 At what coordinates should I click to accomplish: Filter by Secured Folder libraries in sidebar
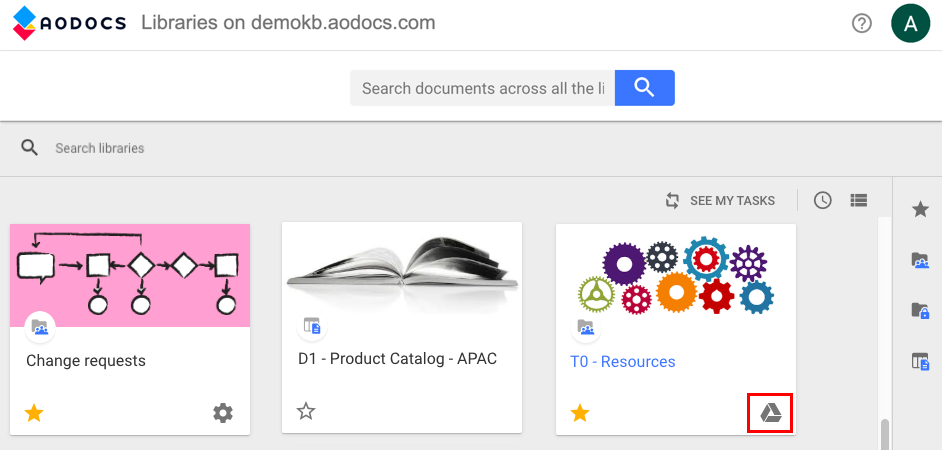tap(921, 310)
